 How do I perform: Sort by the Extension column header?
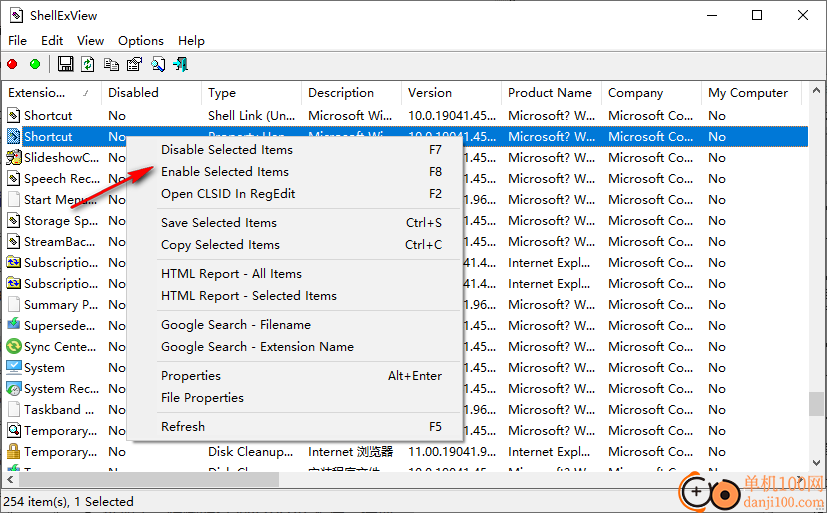52,93
